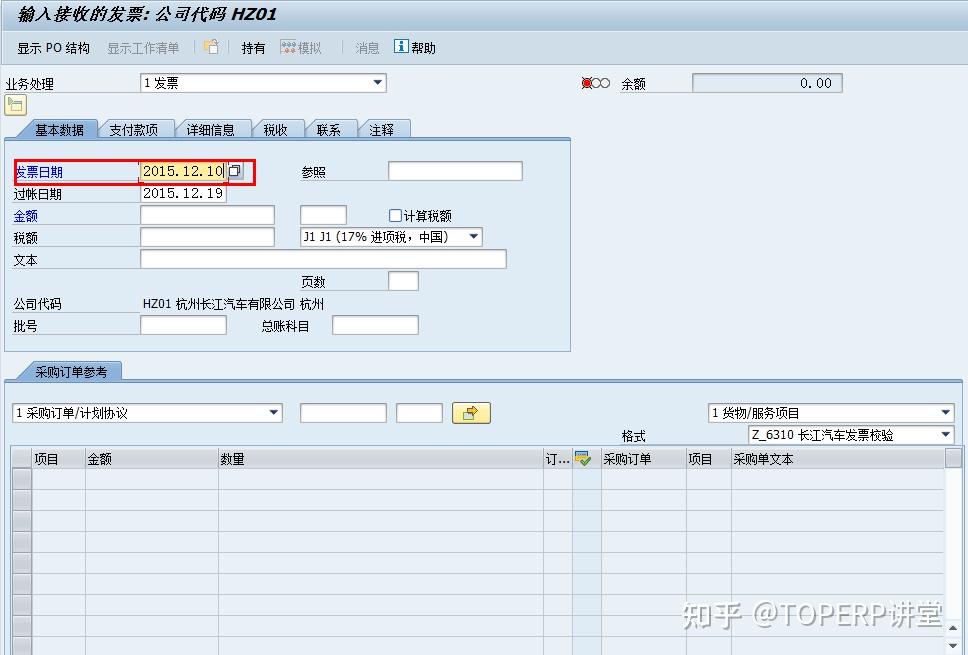The image size is (968, 655).
Task: Switch to the 支付款项 tab
Action: click(x=133, y=130)
